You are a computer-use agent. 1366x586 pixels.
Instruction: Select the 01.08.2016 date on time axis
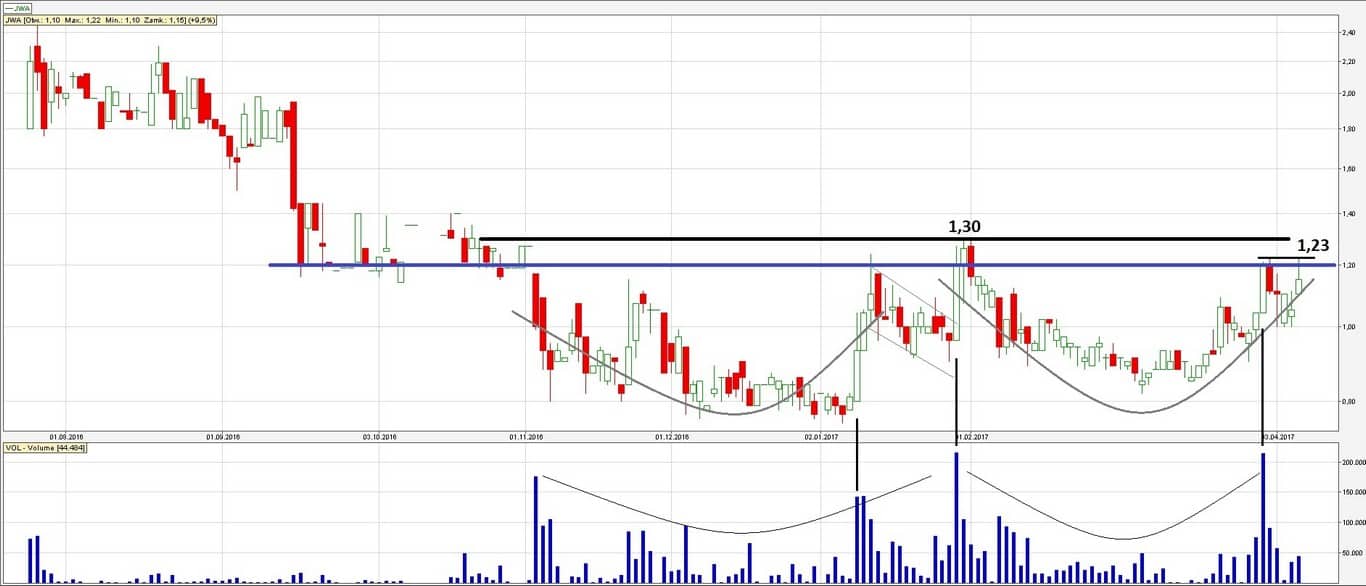click(x=66, y=437)
